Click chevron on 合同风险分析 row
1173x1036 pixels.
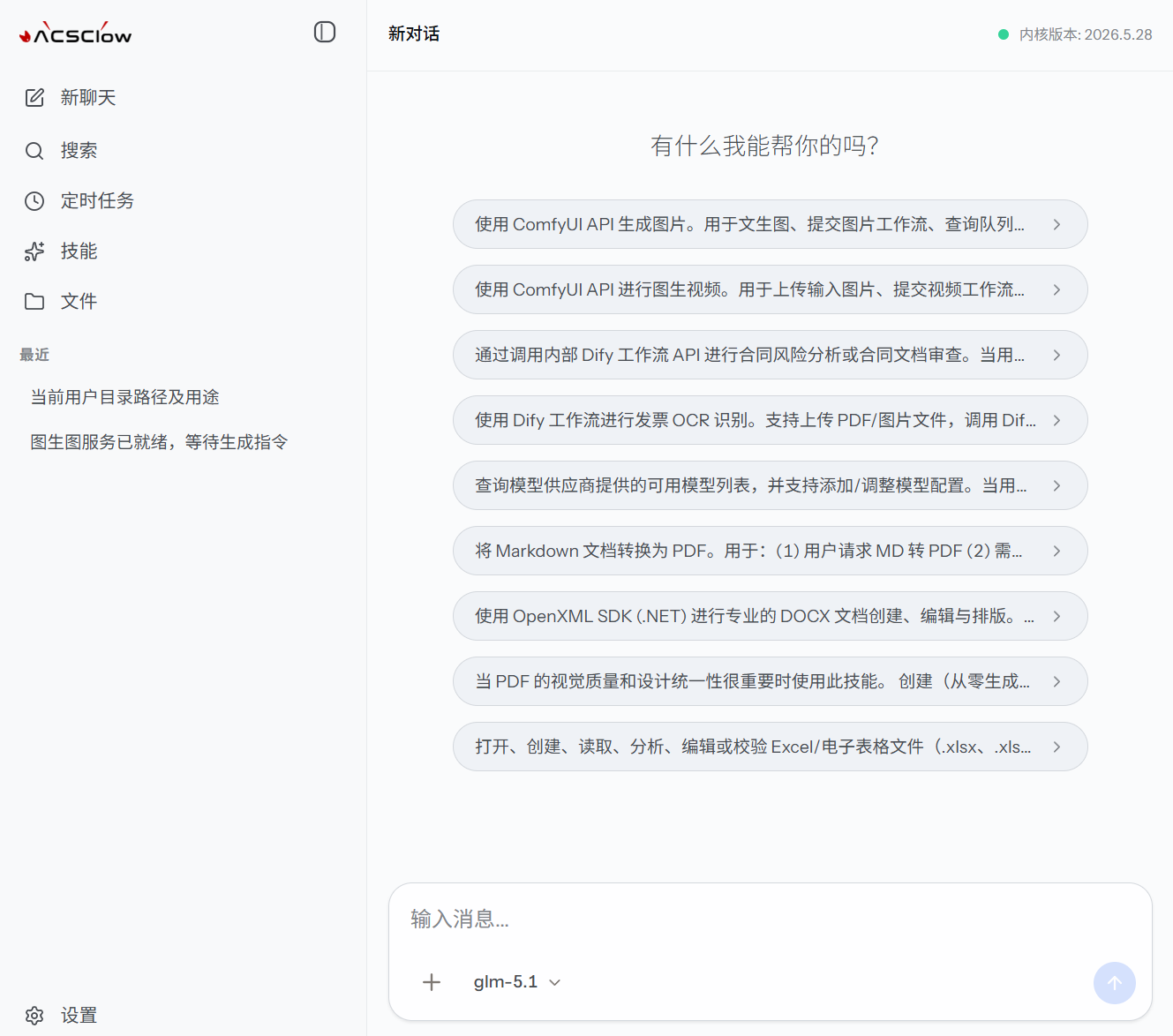click(1056, 355)
